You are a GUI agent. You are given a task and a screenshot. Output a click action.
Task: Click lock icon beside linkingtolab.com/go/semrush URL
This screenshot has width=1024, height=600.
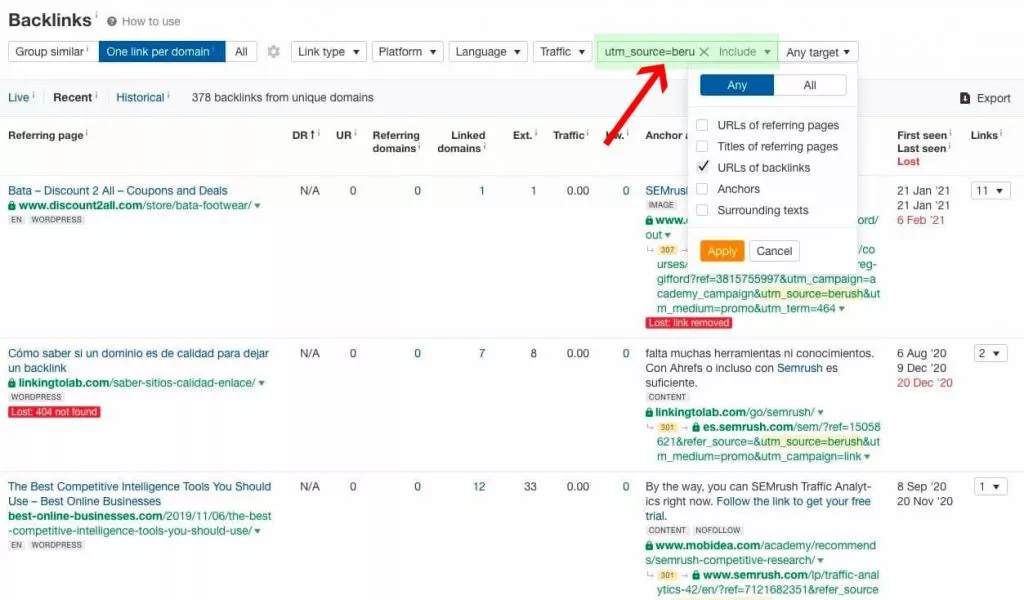[649, 413]
